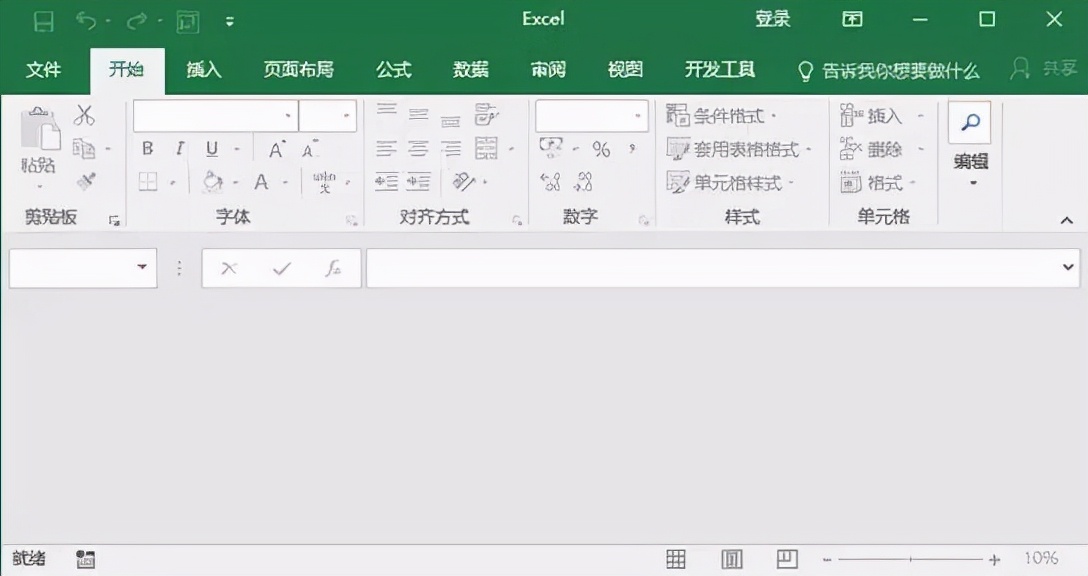Image resolution: width=1088 pixels, height=576 pixels.
Task: Click the Comma Style icon
Action: click(632, 149)
